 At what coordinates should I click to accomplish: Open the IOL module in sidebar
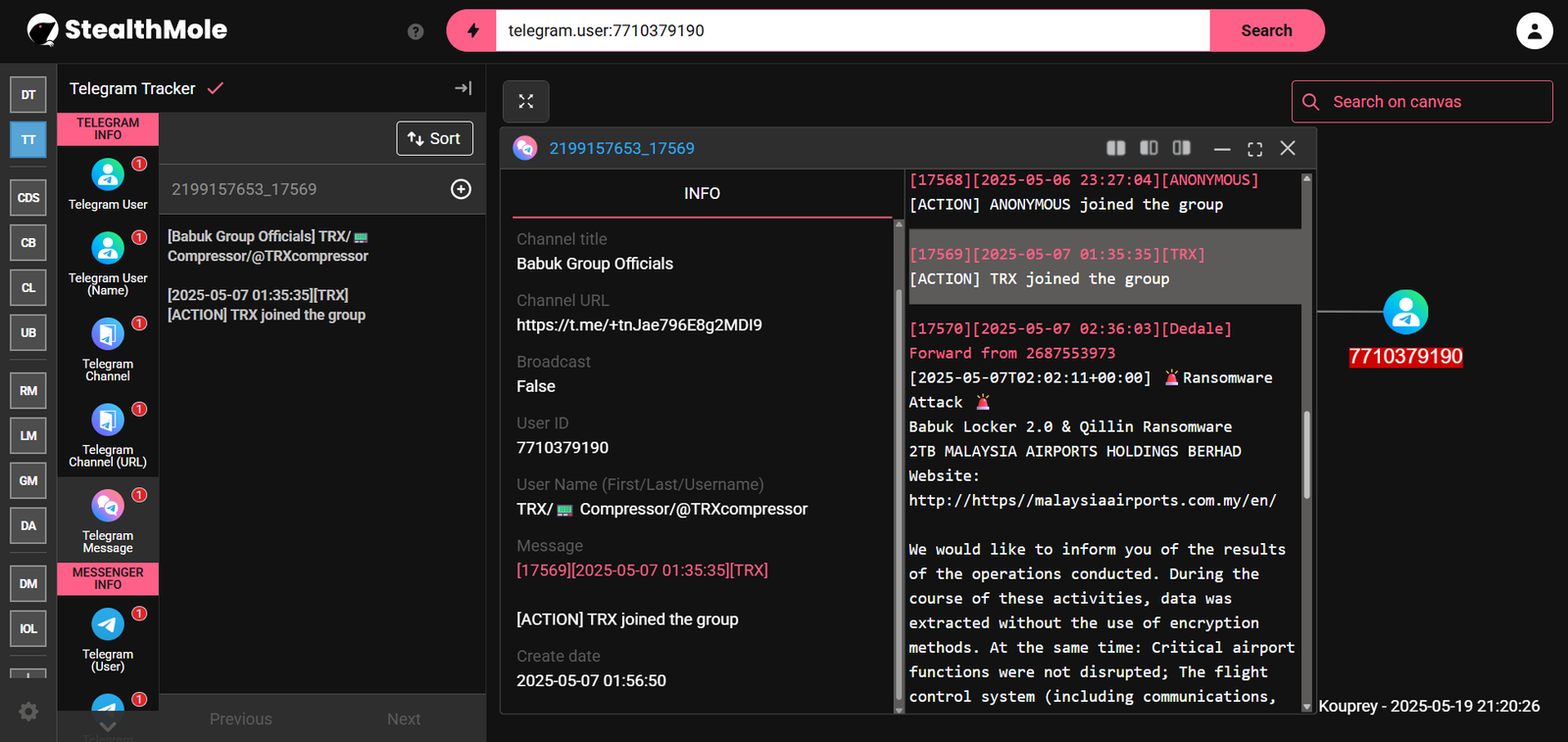28,629
